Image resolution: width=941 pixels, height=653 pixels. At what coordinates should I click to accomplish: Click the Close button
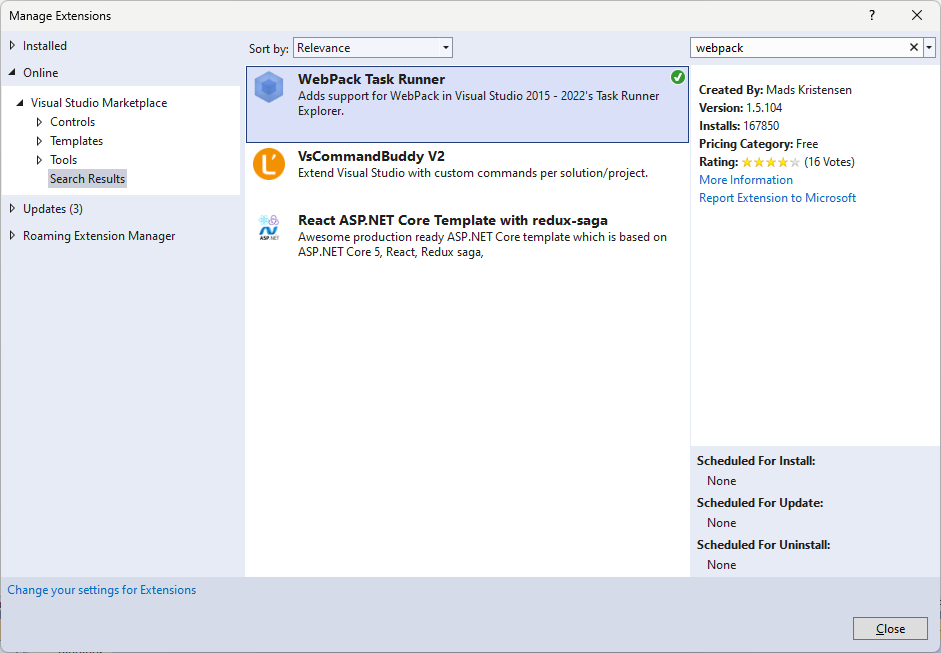click(890, 628)
